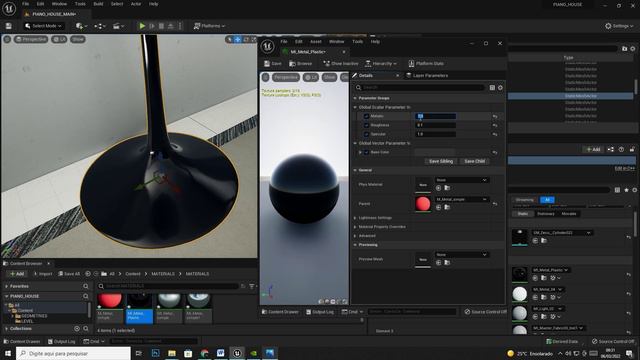Reset Roughness parameter to default
This screenshot has height=360, width=640.
(495, 125)
